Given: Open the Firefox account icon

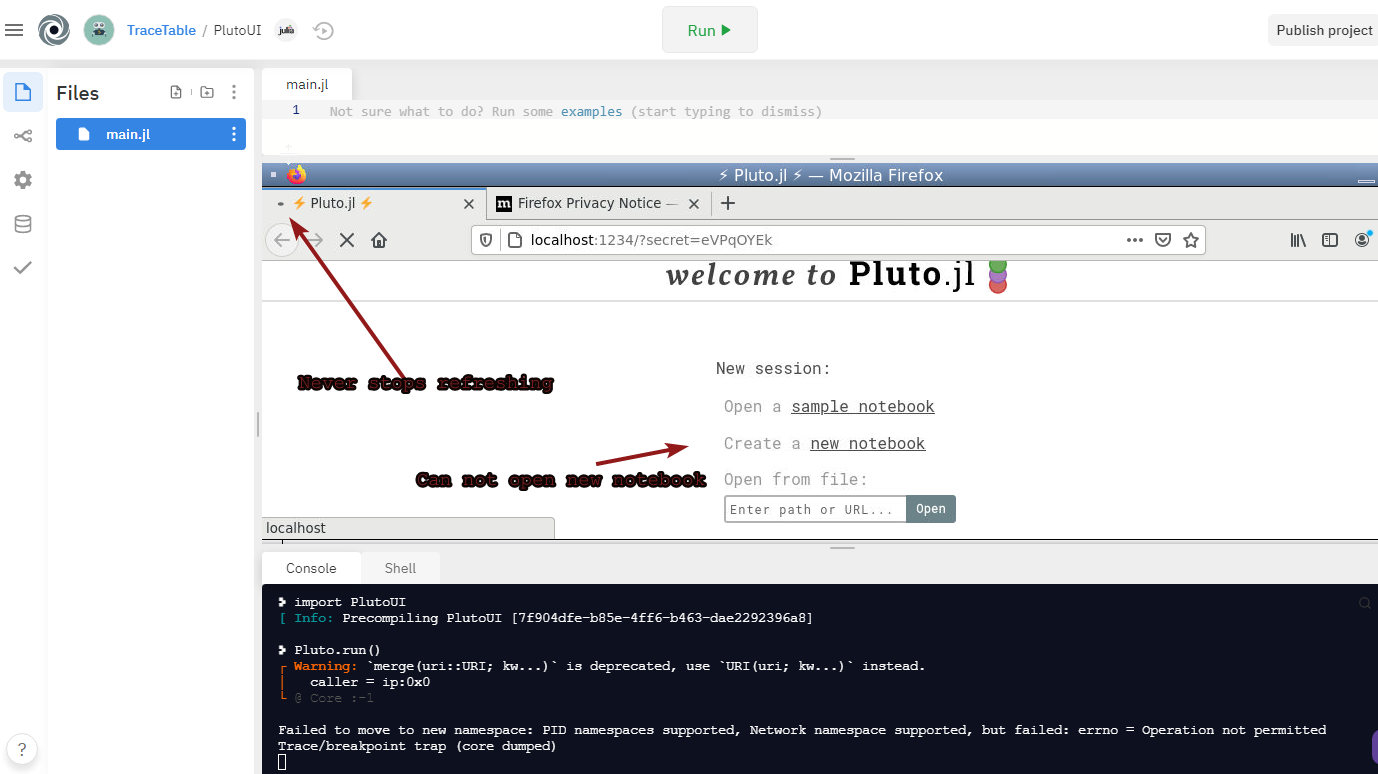Looking at the screenshot, I should click(x=1363, y=240).
